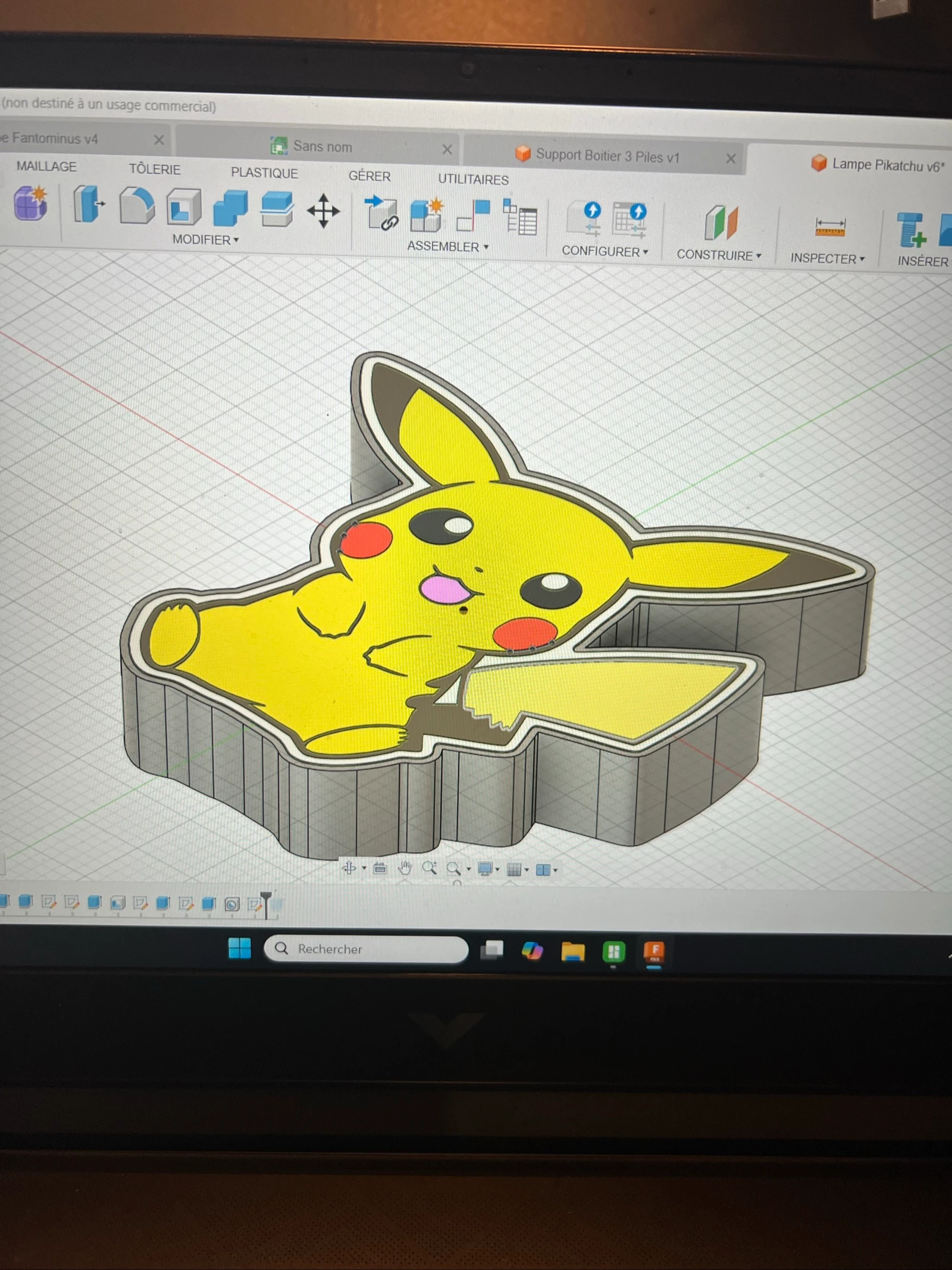Open the Orbit tool dropdown arrow
The image size is (952, 1270).
click(x=364, y=868)
